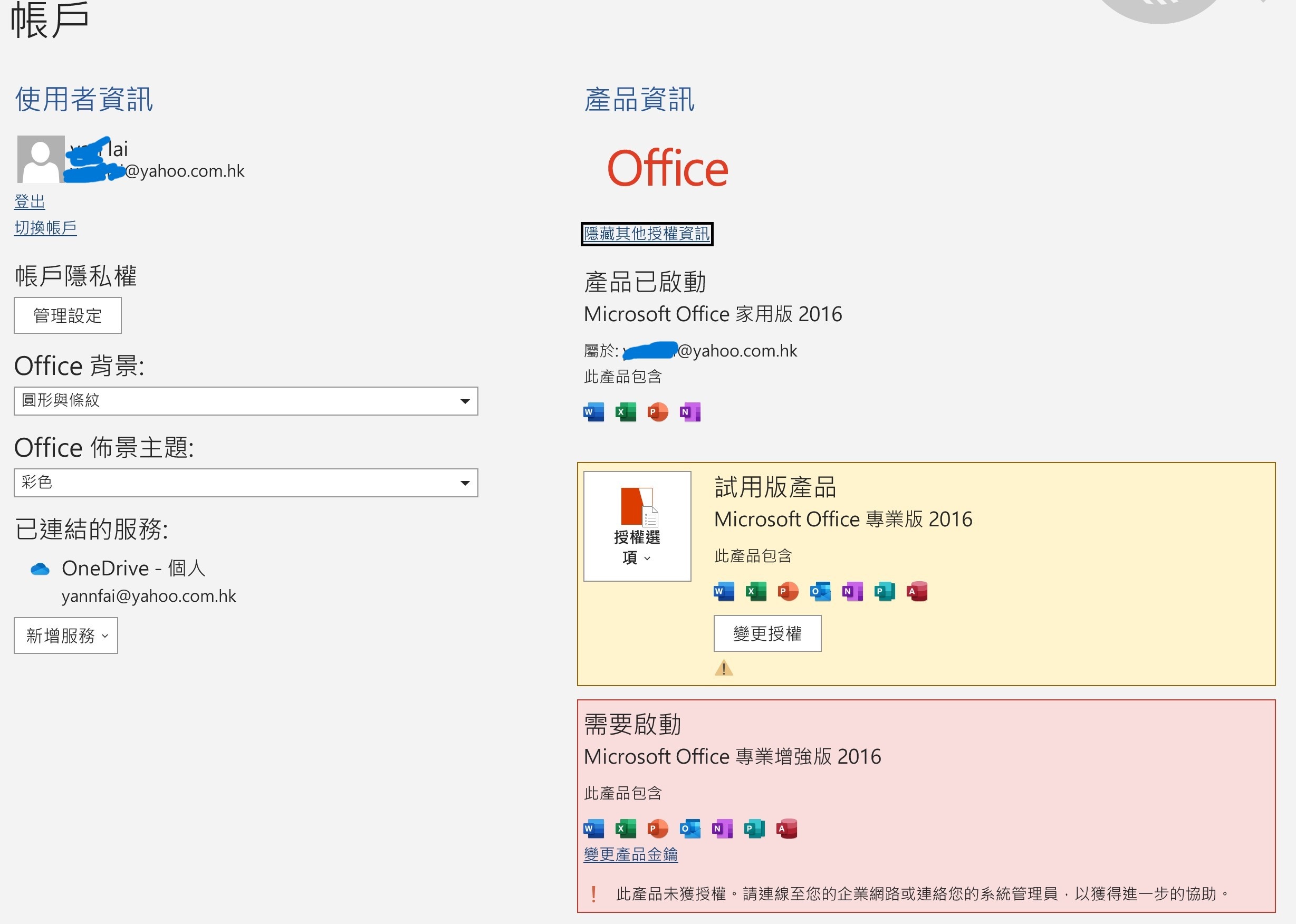The image size is (1296, 924).
Task: Click Outlook icon in 試用版產品 panel
Action: (x=820, y=592)
